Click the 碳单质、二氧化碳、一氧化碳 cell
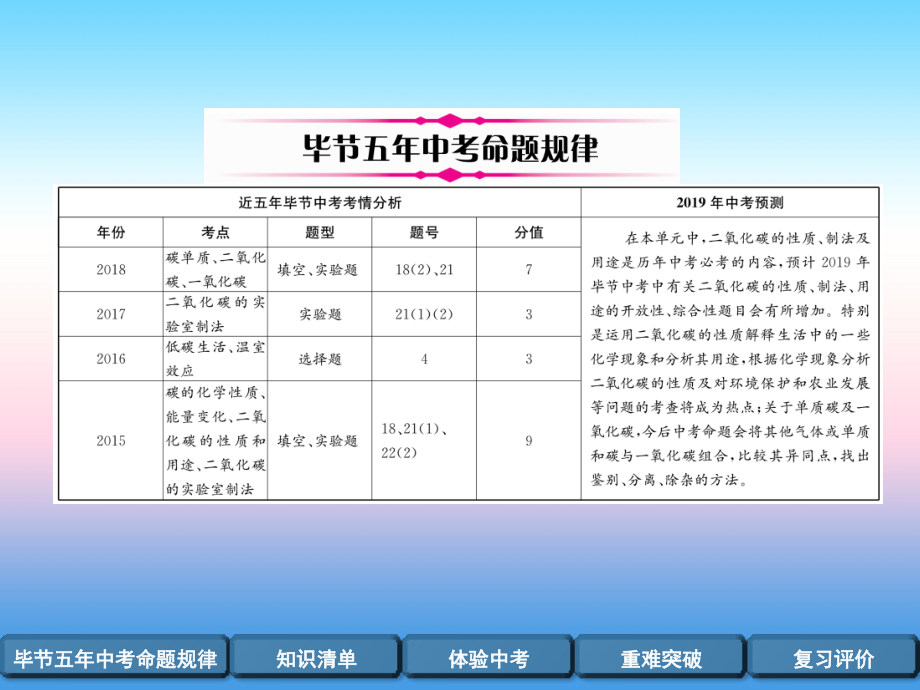 (215, 269)
